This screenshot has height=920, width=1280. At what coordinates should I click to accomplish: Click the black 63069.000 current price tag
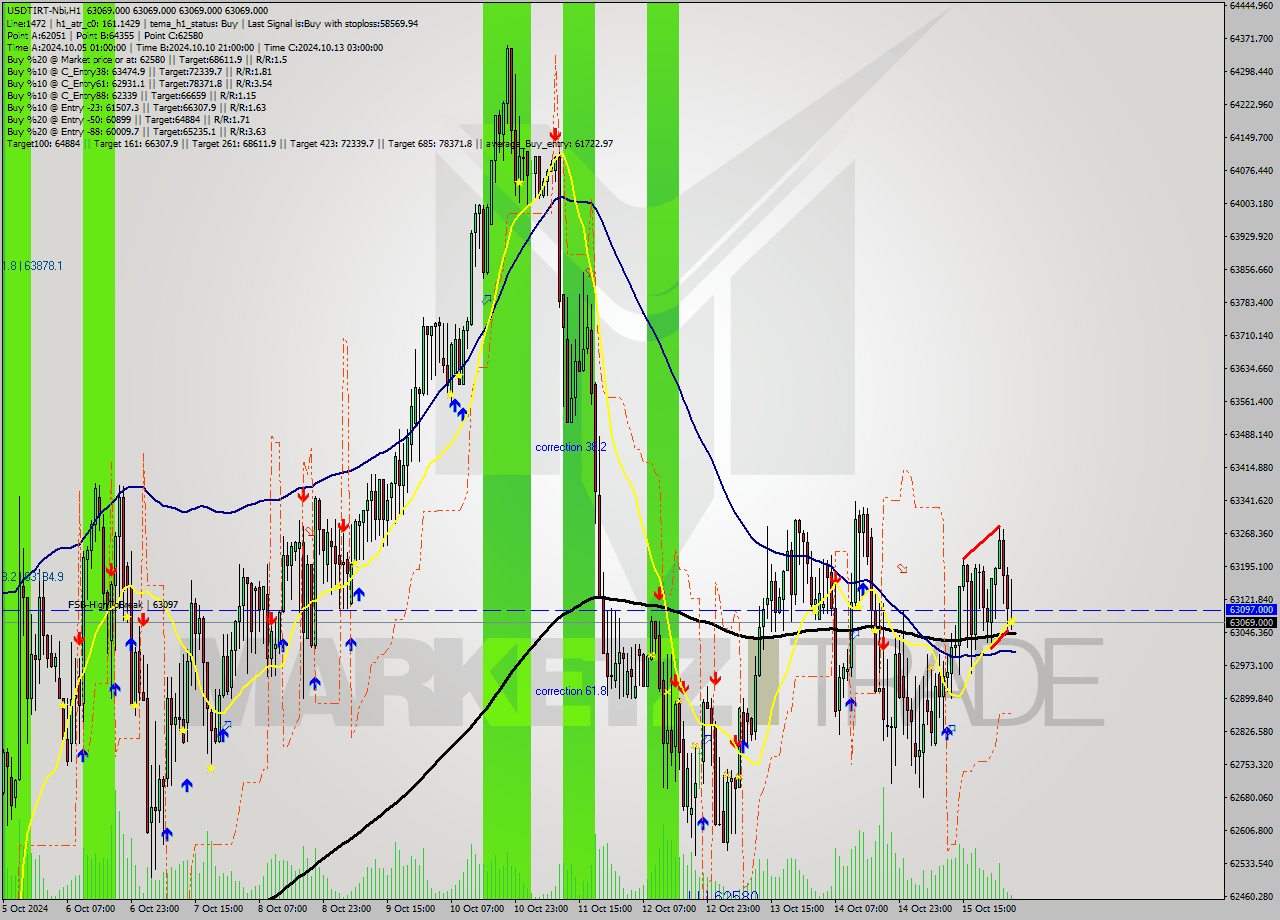pos(1252,622)
